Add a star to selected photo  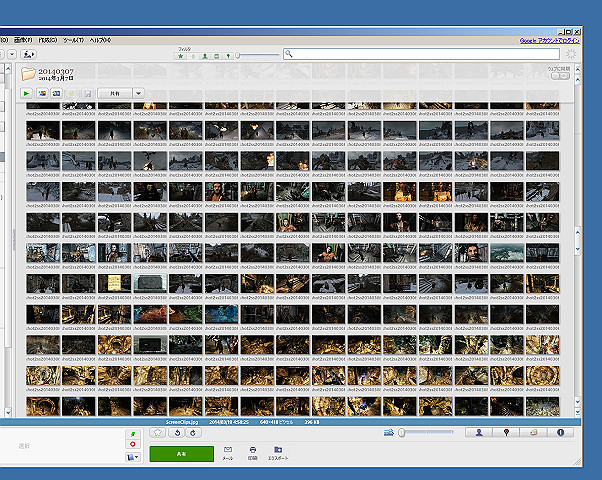[x=157, y=433]
